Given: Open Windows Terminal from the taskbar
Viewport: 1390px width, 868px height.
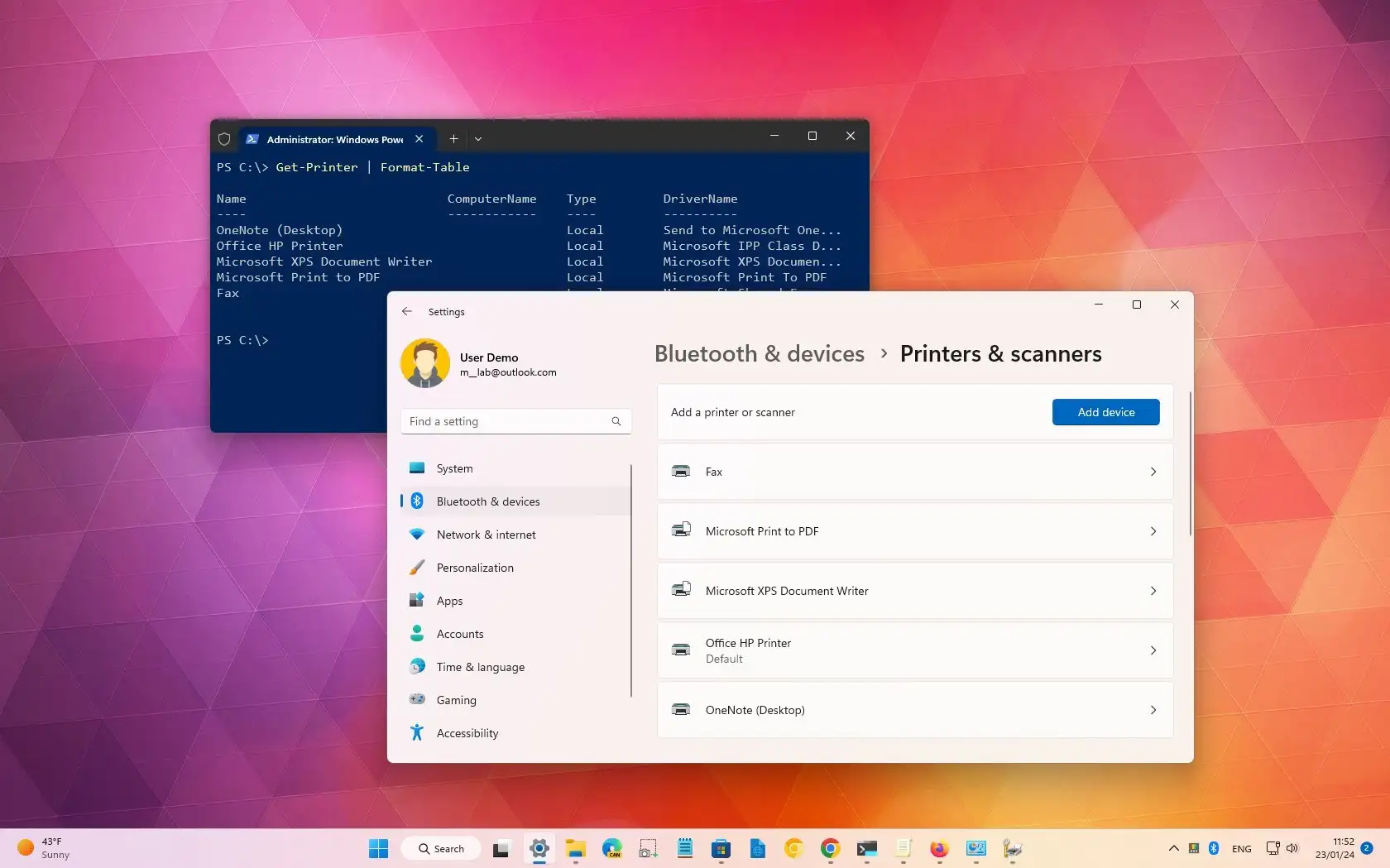Looking at the screenshot, I should [866, 848].
